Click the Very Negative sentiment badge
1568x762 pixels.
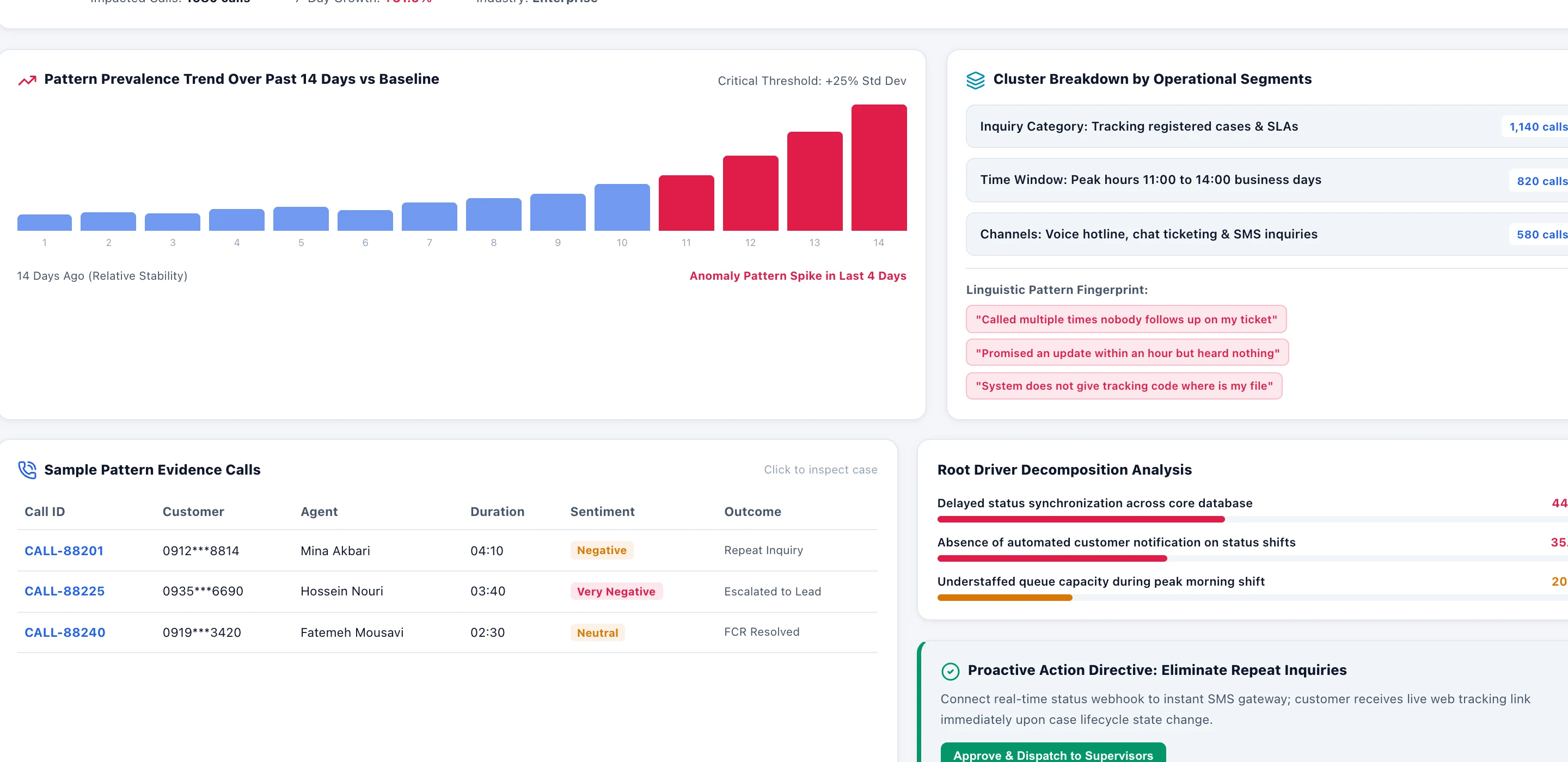(x=616, y=592)
